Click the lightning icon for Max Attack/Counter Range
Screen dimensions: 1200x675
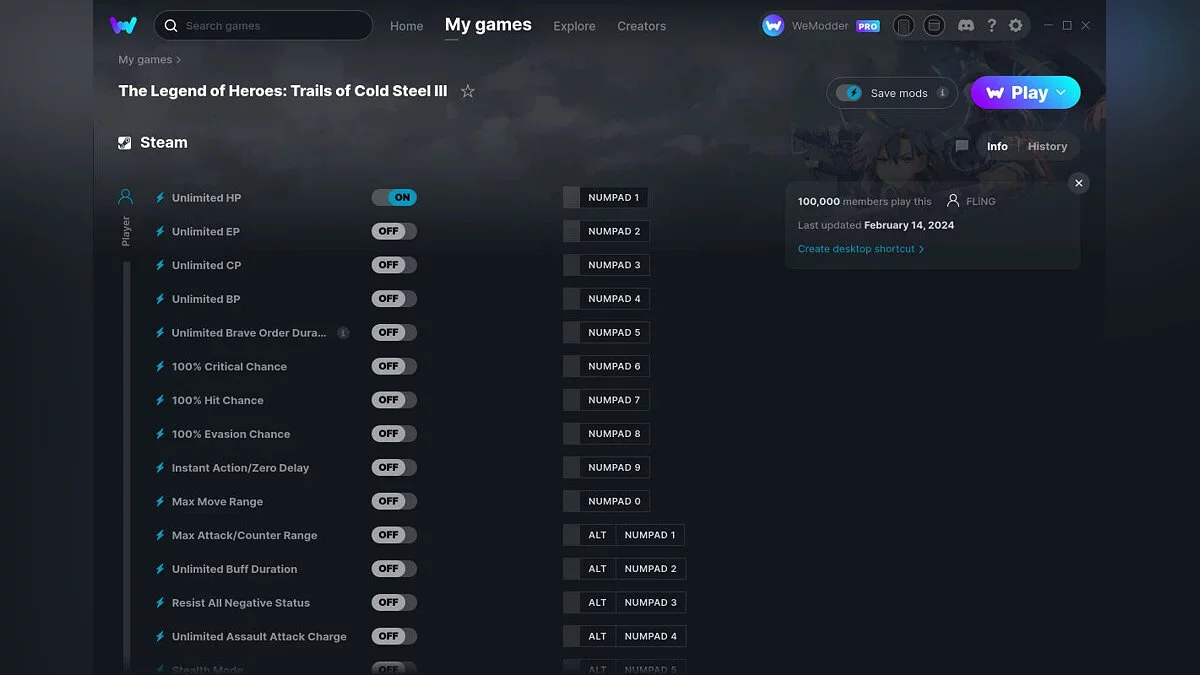(x=160, y=535)
